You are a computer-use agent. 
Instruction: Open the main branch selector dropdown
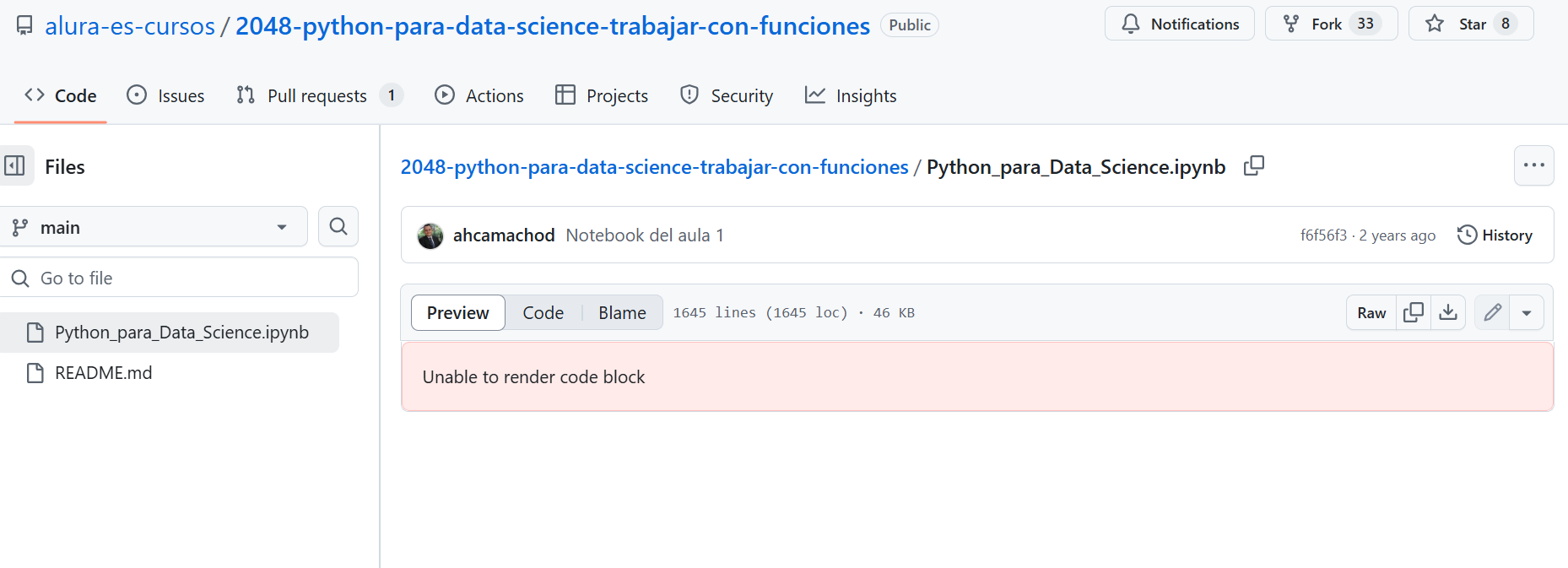[x=153, y=226]
